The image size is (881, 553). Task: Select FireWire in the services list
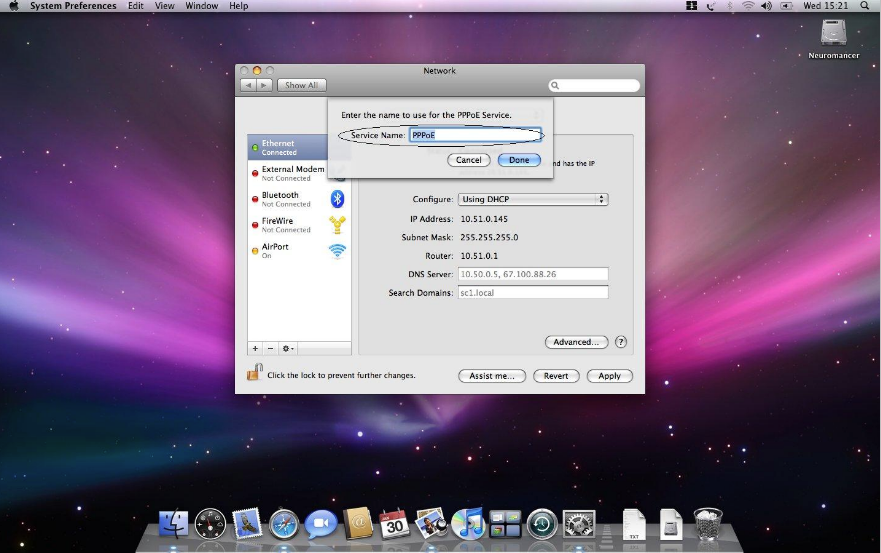coord(299,225)
